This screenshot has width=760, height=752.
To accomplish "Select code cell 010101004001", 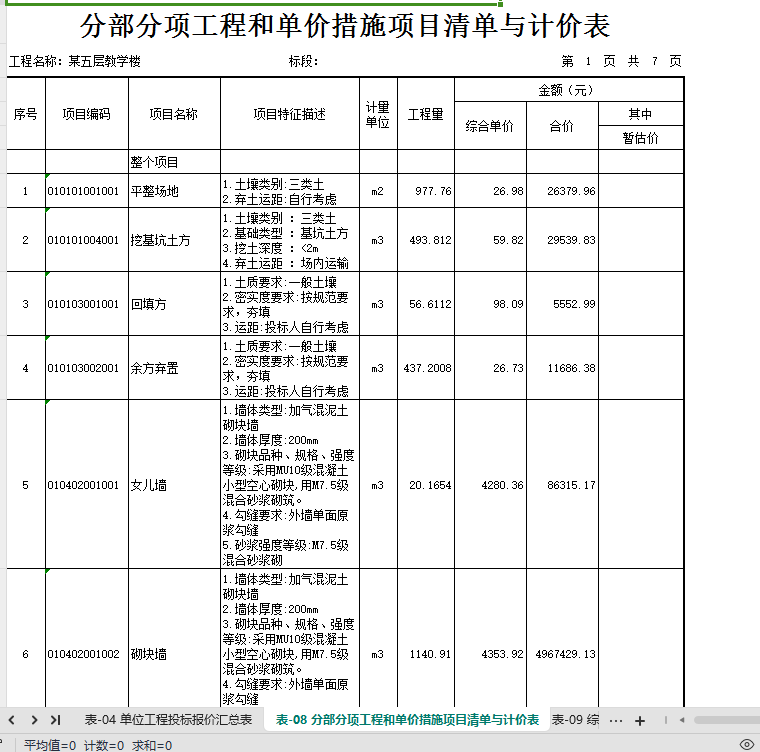I will click(87, 240).
